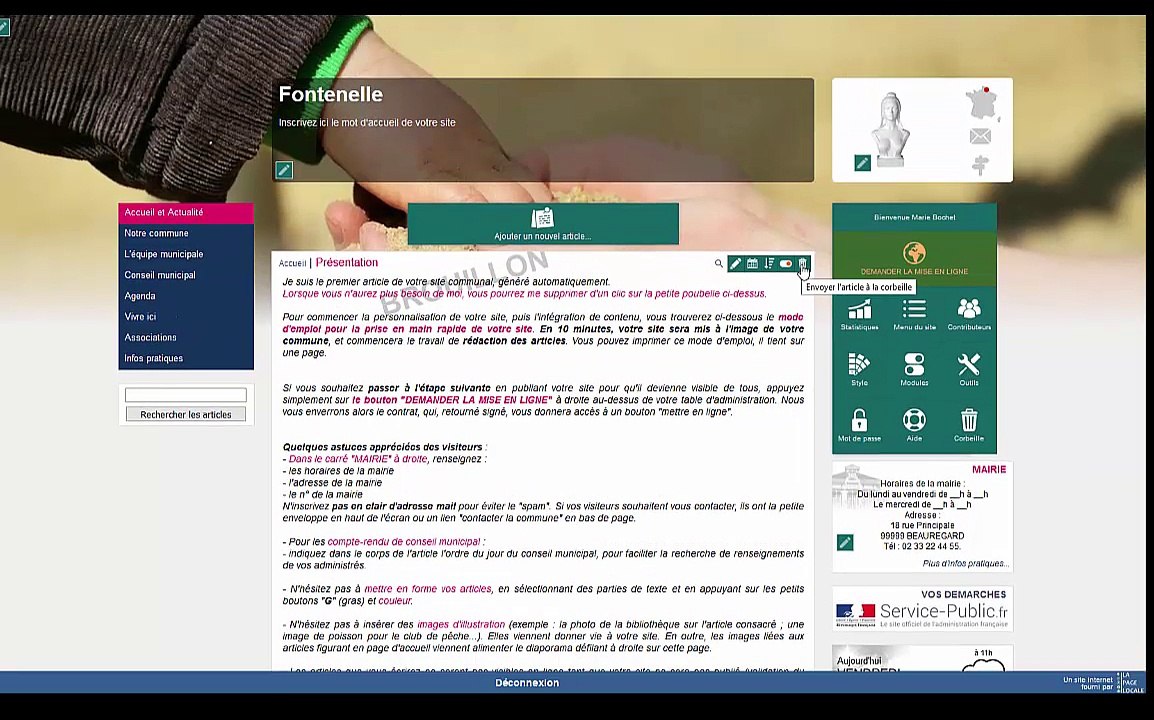The height and width of the screenshot is (720, 1154).
Task: Open compte-rendu de conseil municipal link
Action: (403, 542)
